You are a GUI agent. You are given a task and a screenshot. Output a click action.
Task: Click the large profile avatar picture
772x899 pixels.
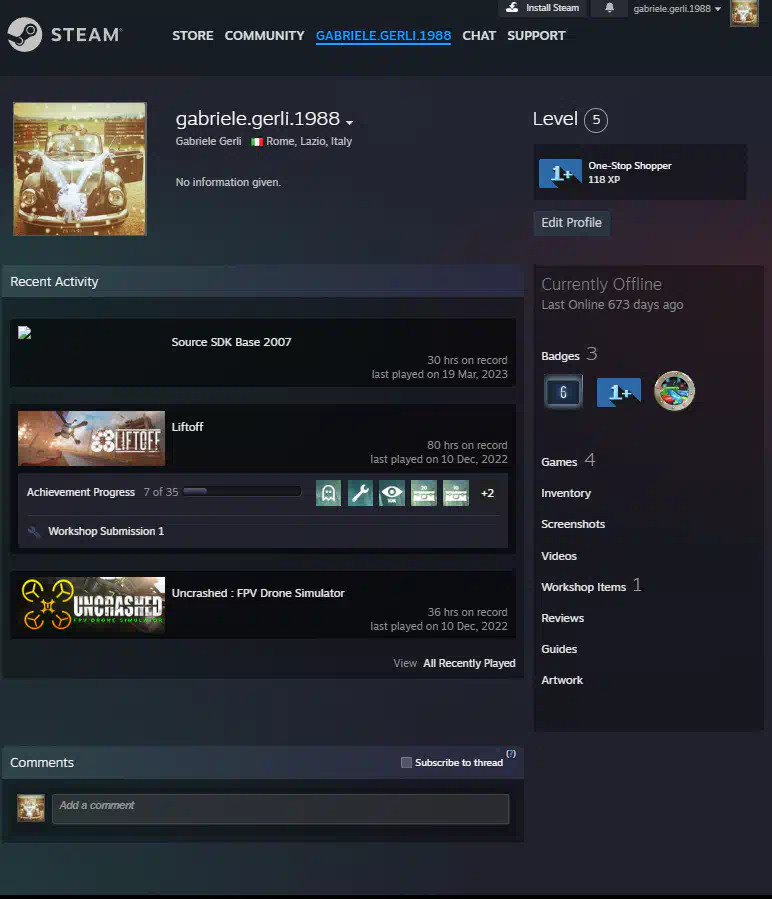[x=80, y=169]
